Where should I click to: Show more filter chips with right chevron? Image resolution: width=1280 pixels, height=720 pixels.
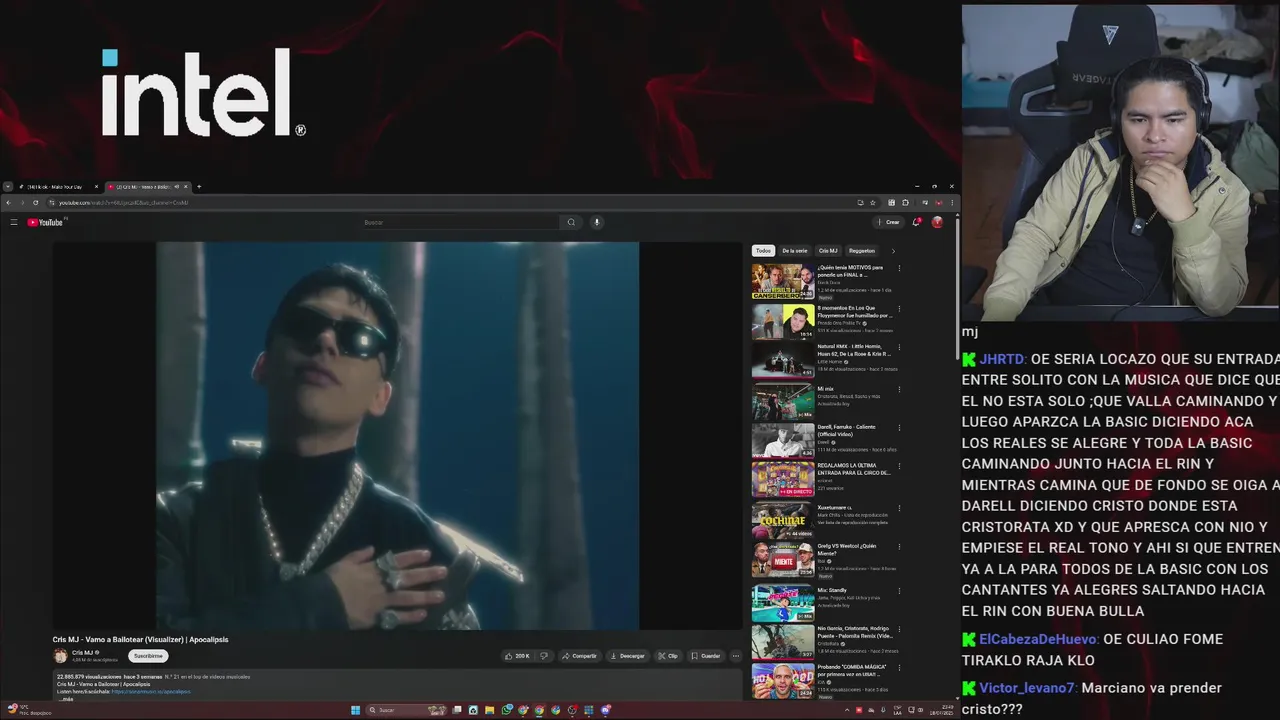[893, 251]
